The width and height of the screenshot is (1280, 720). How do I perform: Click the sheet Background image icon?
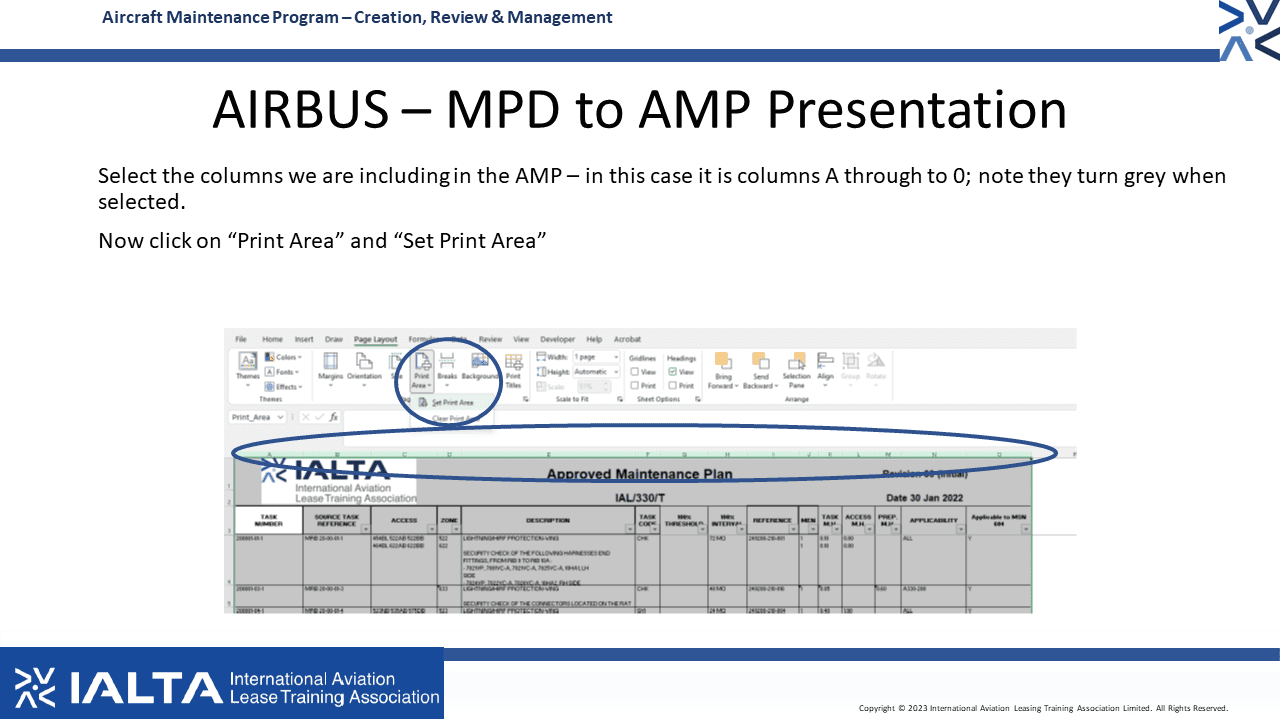pos(479,360)
